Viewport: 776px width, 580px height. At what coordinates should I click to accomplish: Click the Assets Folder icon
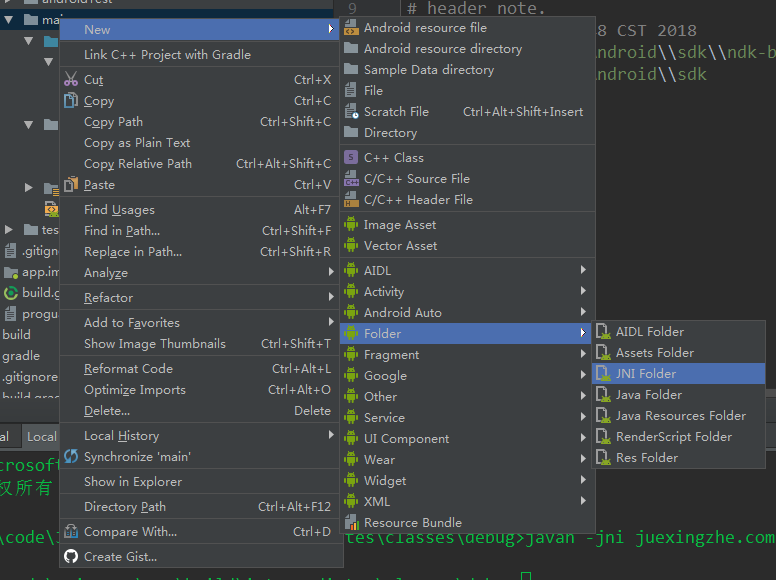point(603,352)
